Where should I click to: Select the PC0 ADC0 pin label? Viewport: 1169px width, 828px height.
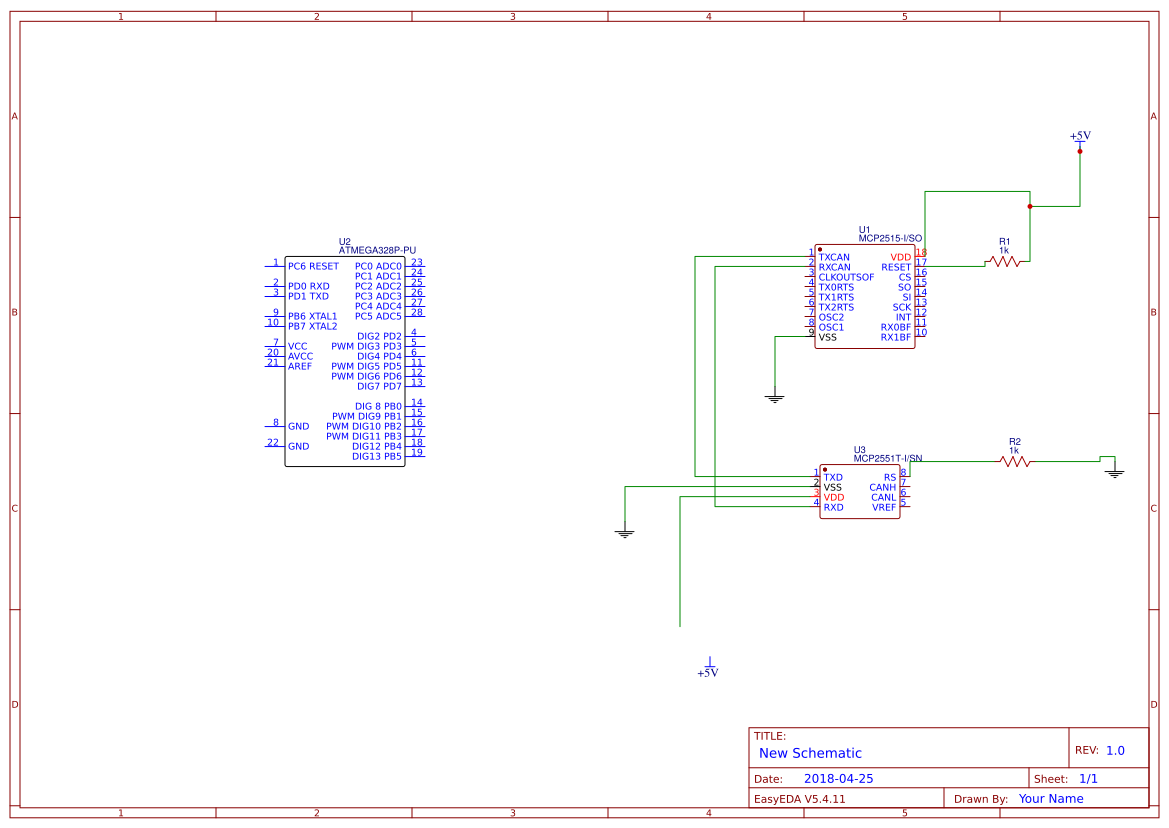click(378, 266)
